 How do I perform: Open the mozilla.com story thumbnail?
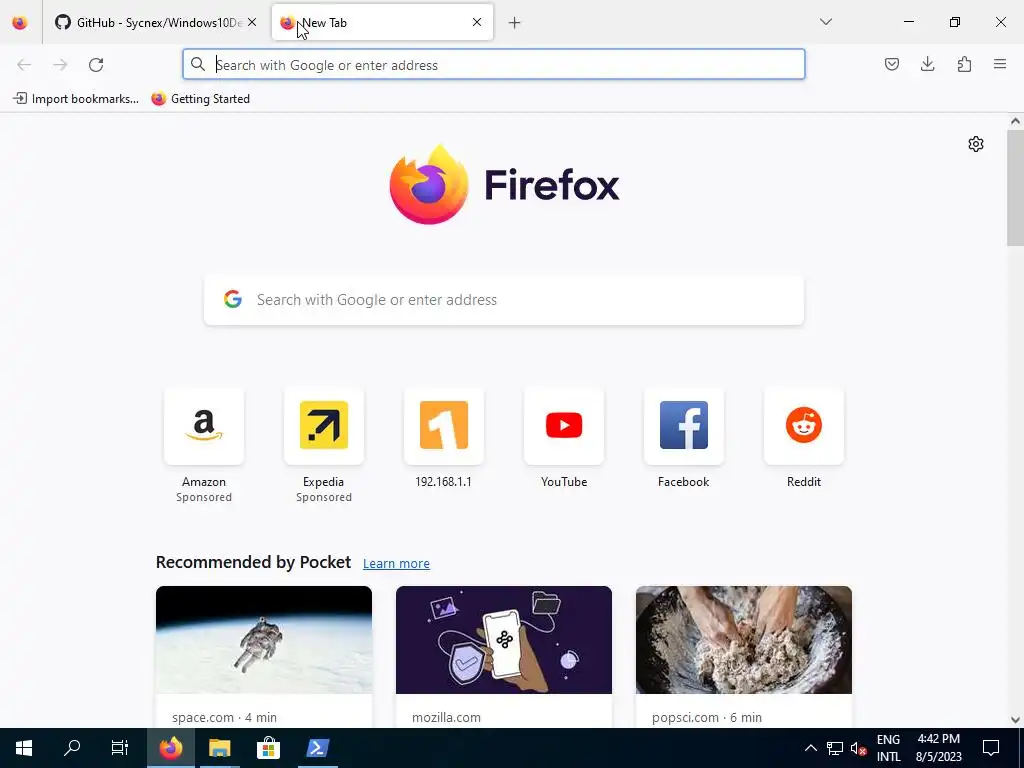pyautogui.click(x=504, y=640)
